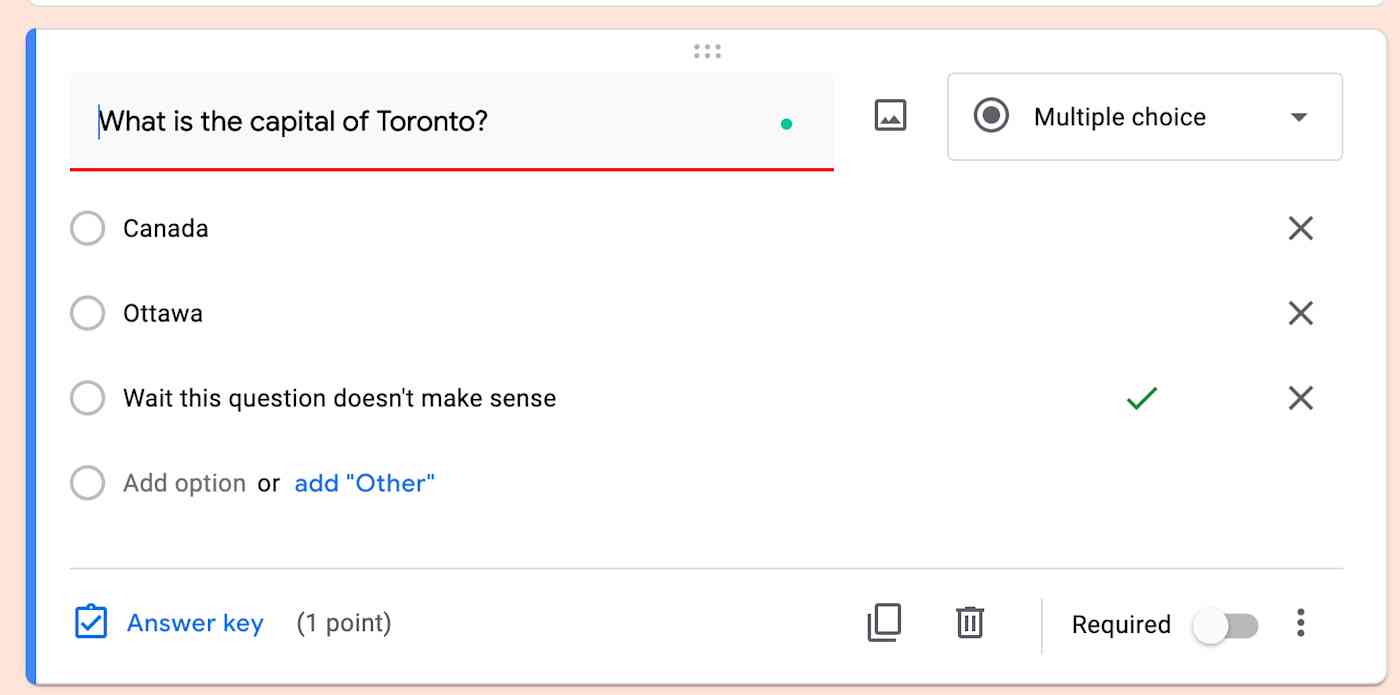Click the green correct-answer checkmark
This screenshot has height=695, width=1400.
point(1141,399)
